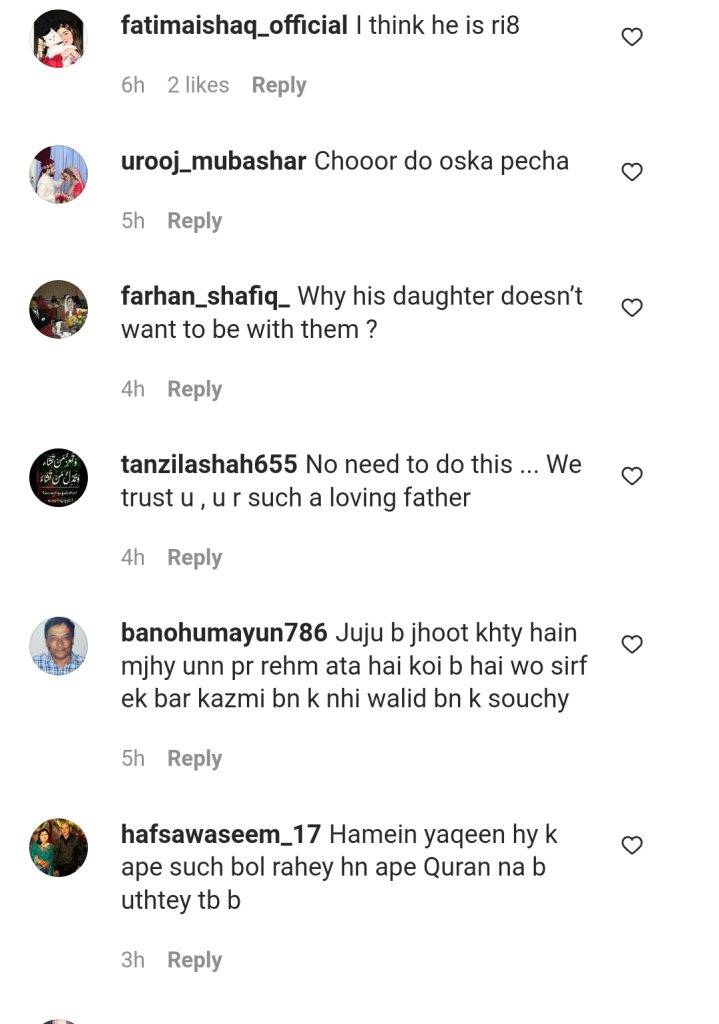Like fatimaishaq_official's comment with heart icon

pyautogui.click(x=631, y=37)
